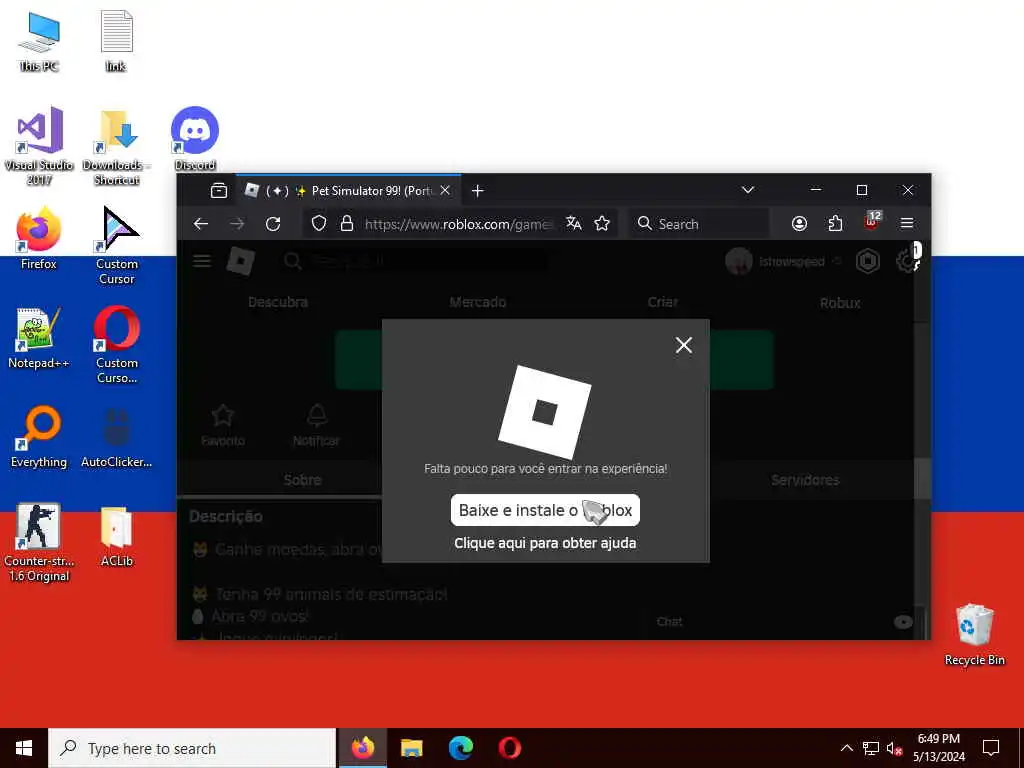
Task: Select the AutoClicker desktop icon
Action: click(x=116, y=436)
